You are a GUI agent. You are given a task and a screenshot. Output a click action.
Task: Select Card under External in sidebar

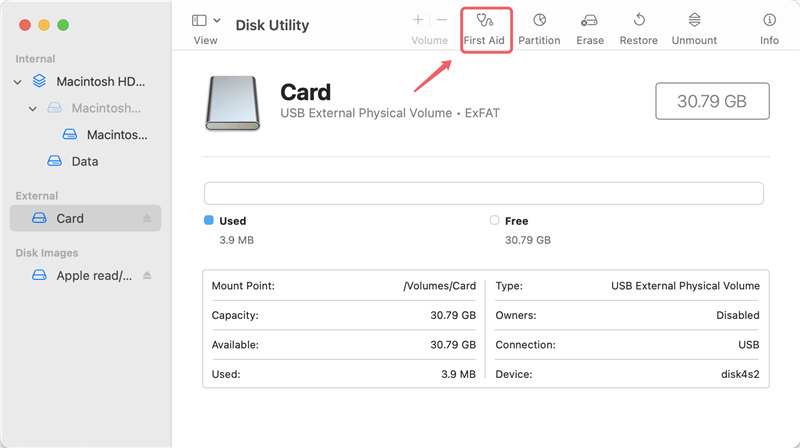coord(70,218)
